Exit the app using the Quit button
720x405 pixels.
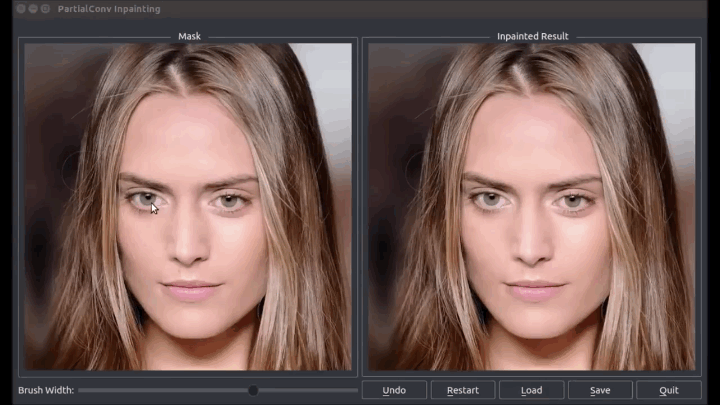[668, 390]
